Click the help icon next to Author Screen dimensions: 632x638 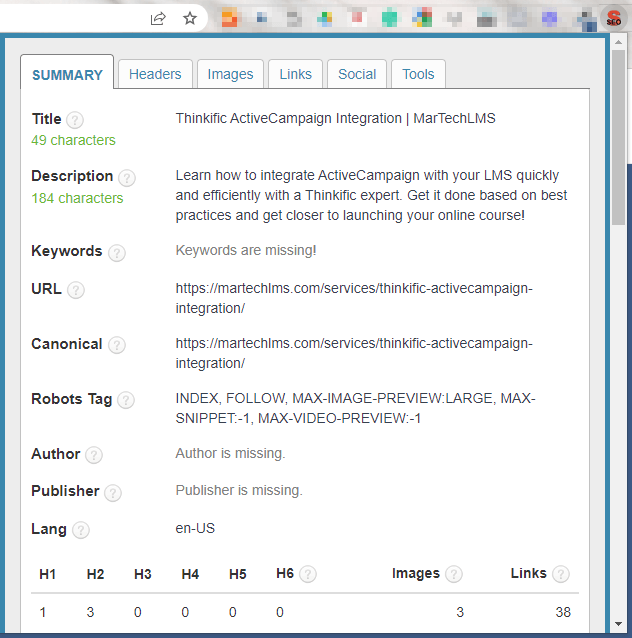[94, 455]
